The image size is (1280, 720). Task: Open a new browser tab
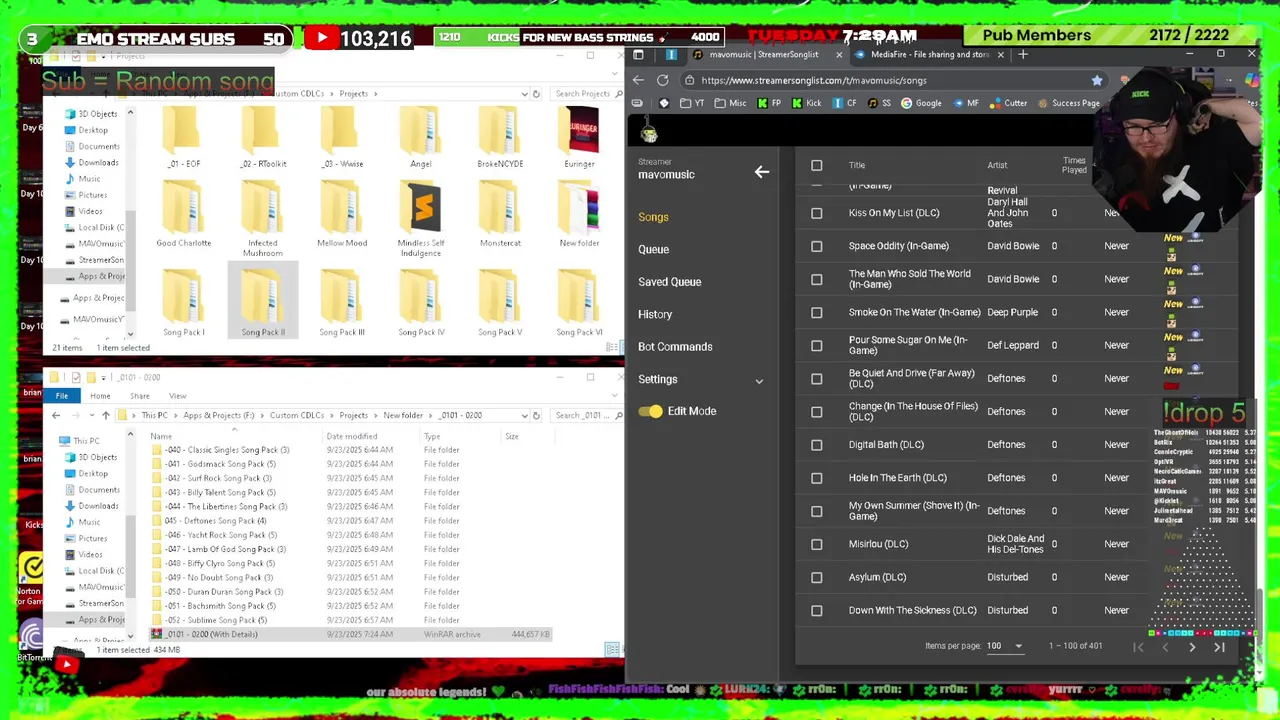1023,55
